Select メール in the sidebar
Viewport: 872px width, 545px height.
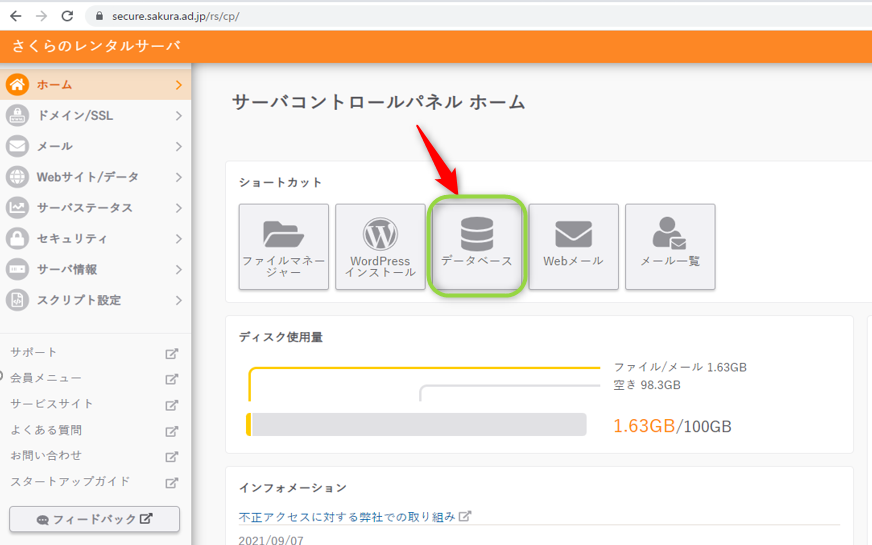coord(95,146)
